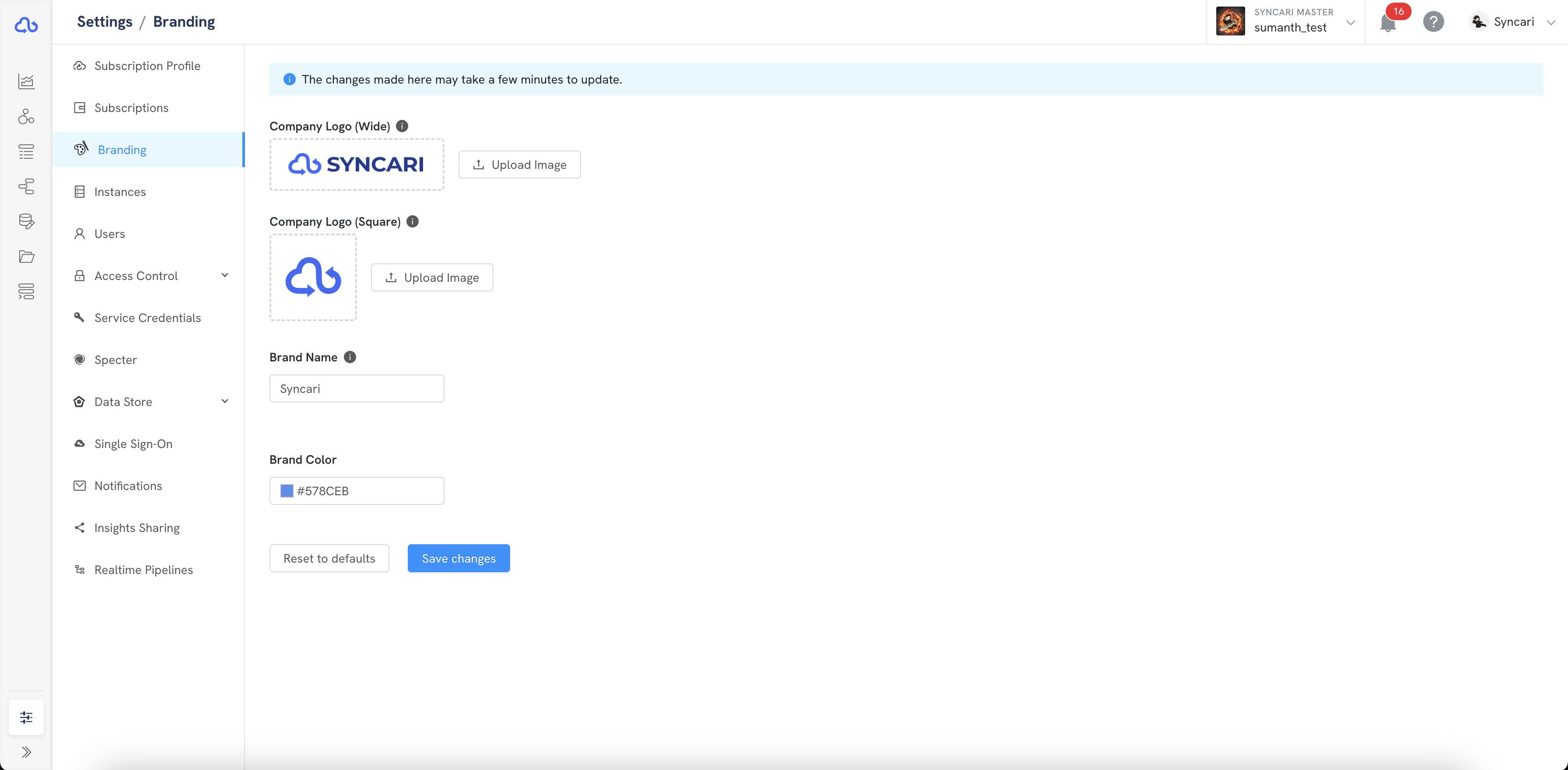The height and width of the screenshot is (770, 1568).
Task: Click the Realtime Pipelines icon
Action: point(80,570)
